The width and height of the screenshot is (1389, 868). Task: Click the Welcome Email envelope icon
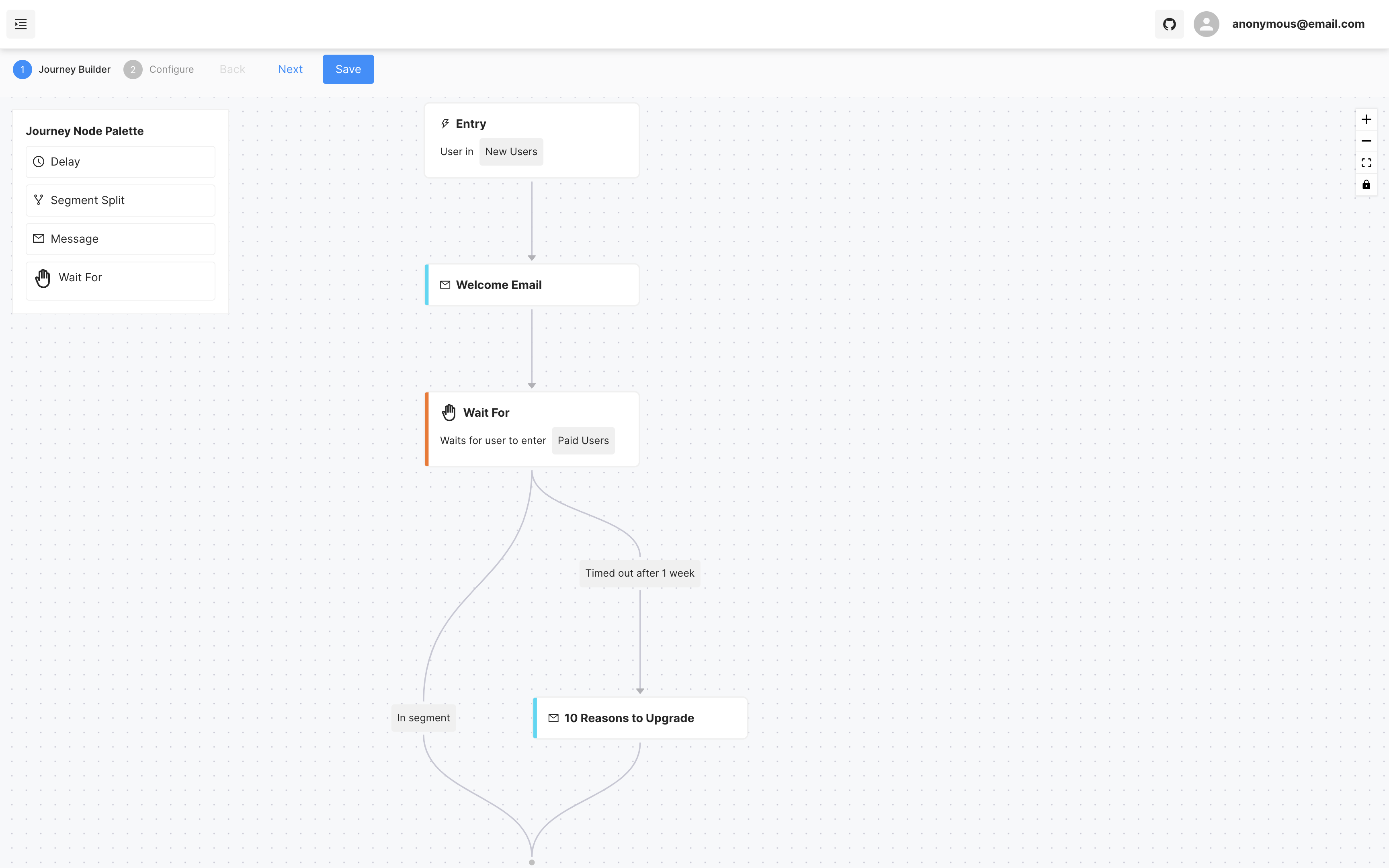pyautogui.click(x=445, y=285)
